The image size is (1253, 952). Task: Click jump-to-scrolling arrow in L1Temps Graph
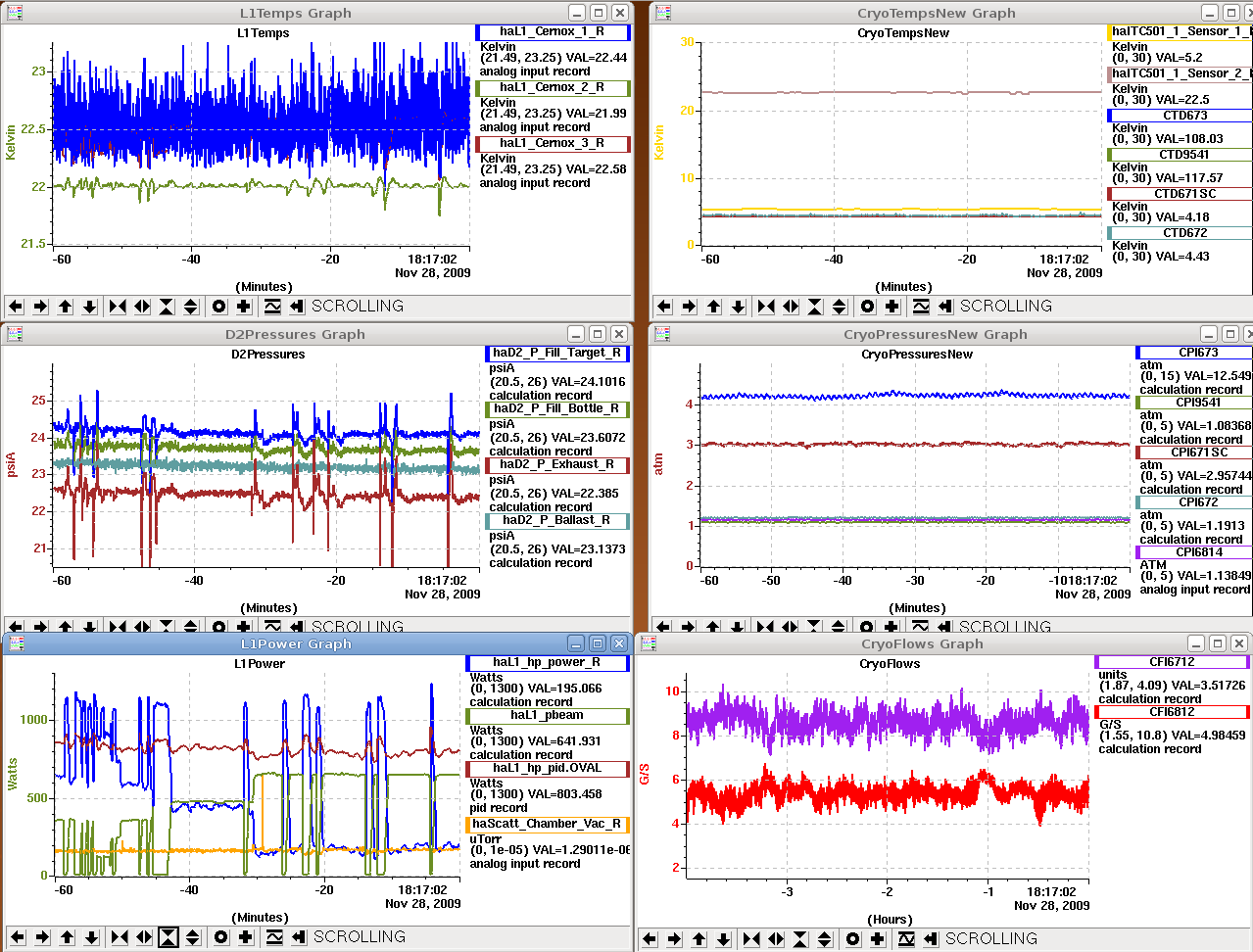[x=297, y=307]
